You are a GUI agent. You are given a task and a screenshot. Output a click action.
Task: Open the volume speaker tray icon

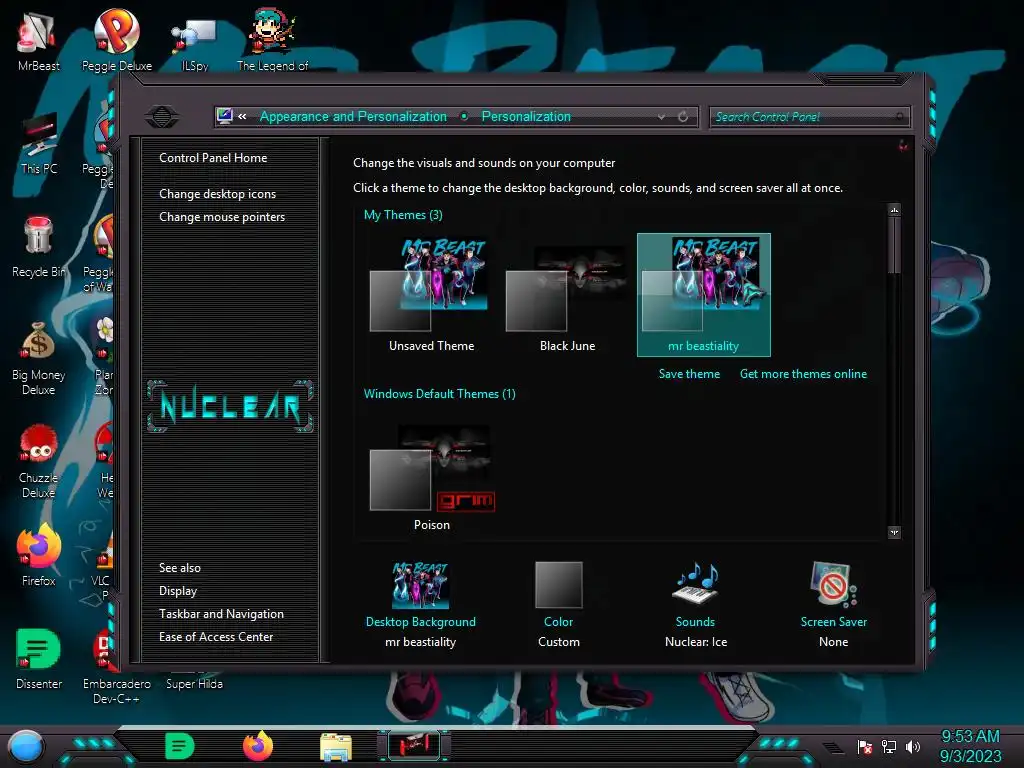pos(913,746)
